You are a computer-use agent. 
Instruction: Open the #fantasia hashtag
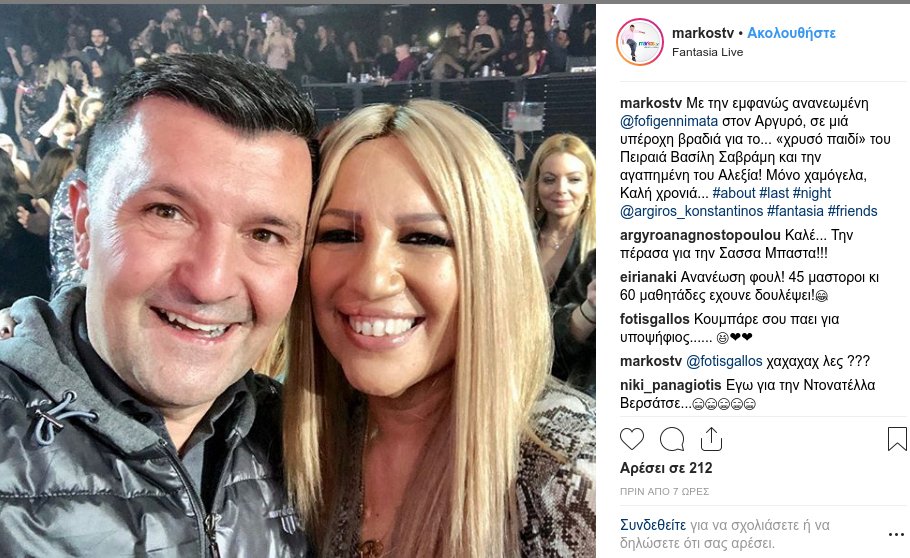(795, 211)
